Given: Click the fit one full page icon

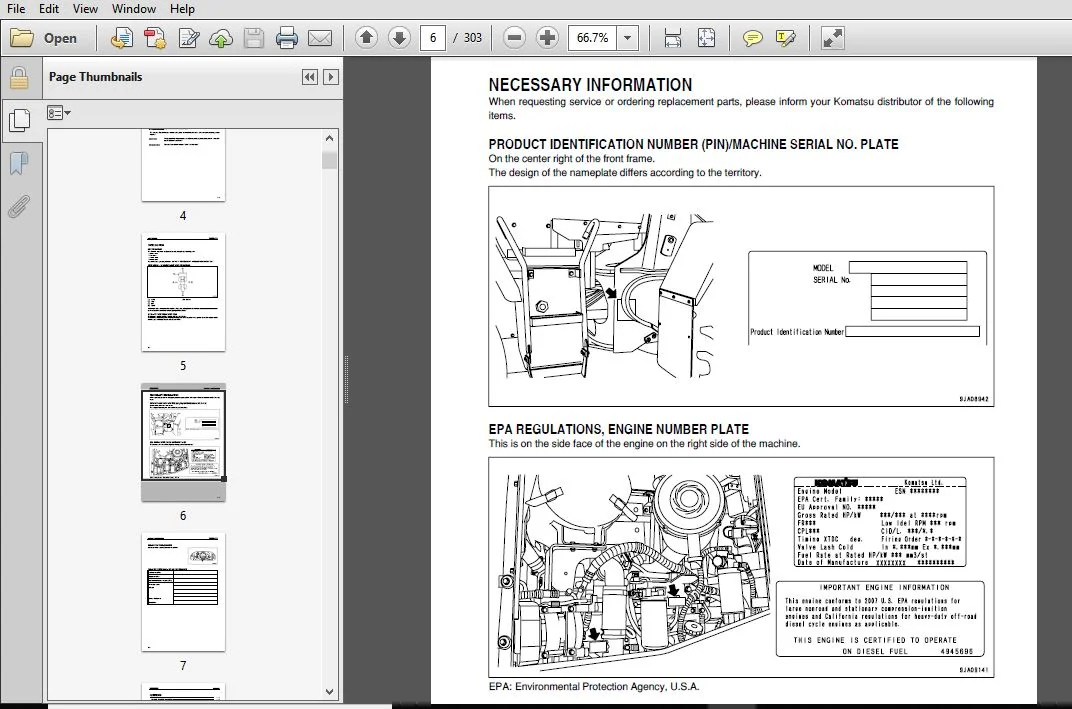Looking at the screenshot, I should pos(706,38).
